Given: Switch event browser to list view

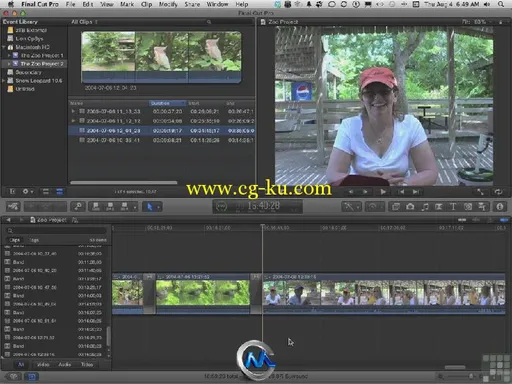Looking at the screenshot, I should (59, 192).
